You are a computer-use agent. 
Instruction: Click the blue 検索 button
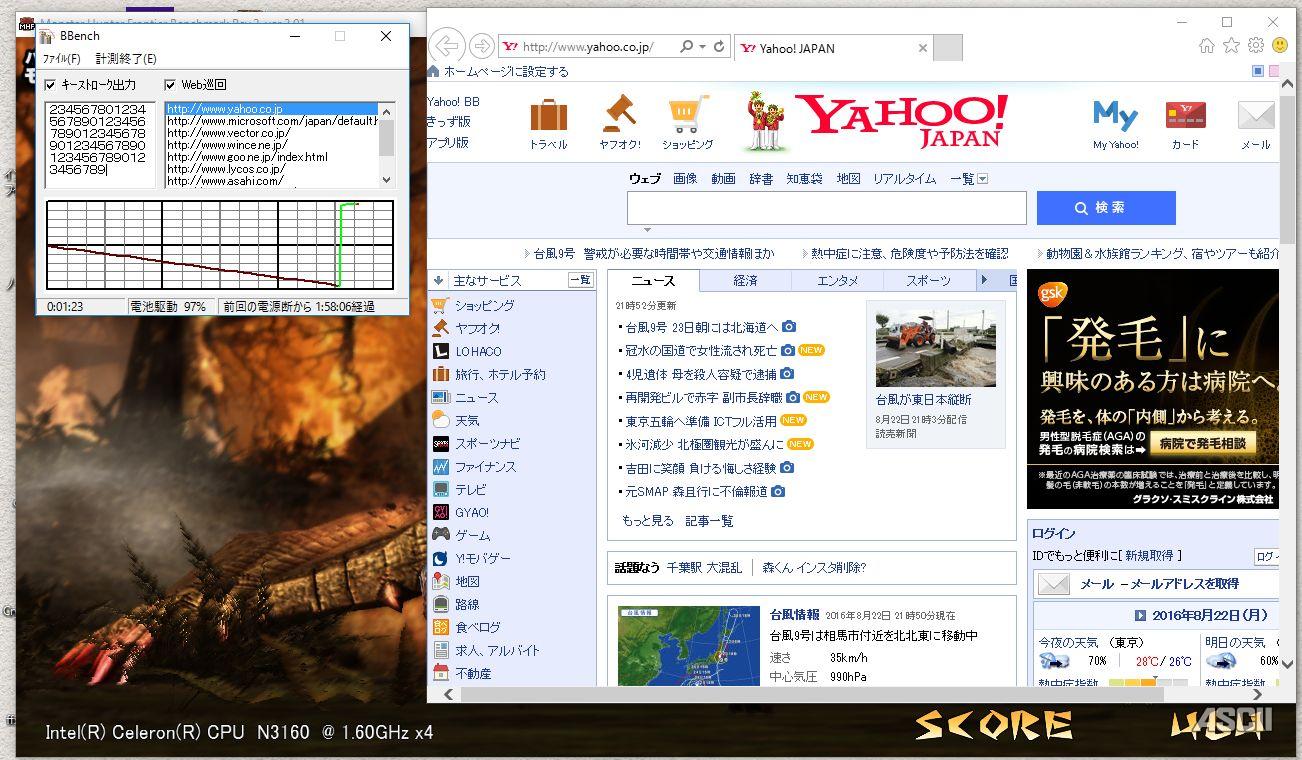point(1106,208)
